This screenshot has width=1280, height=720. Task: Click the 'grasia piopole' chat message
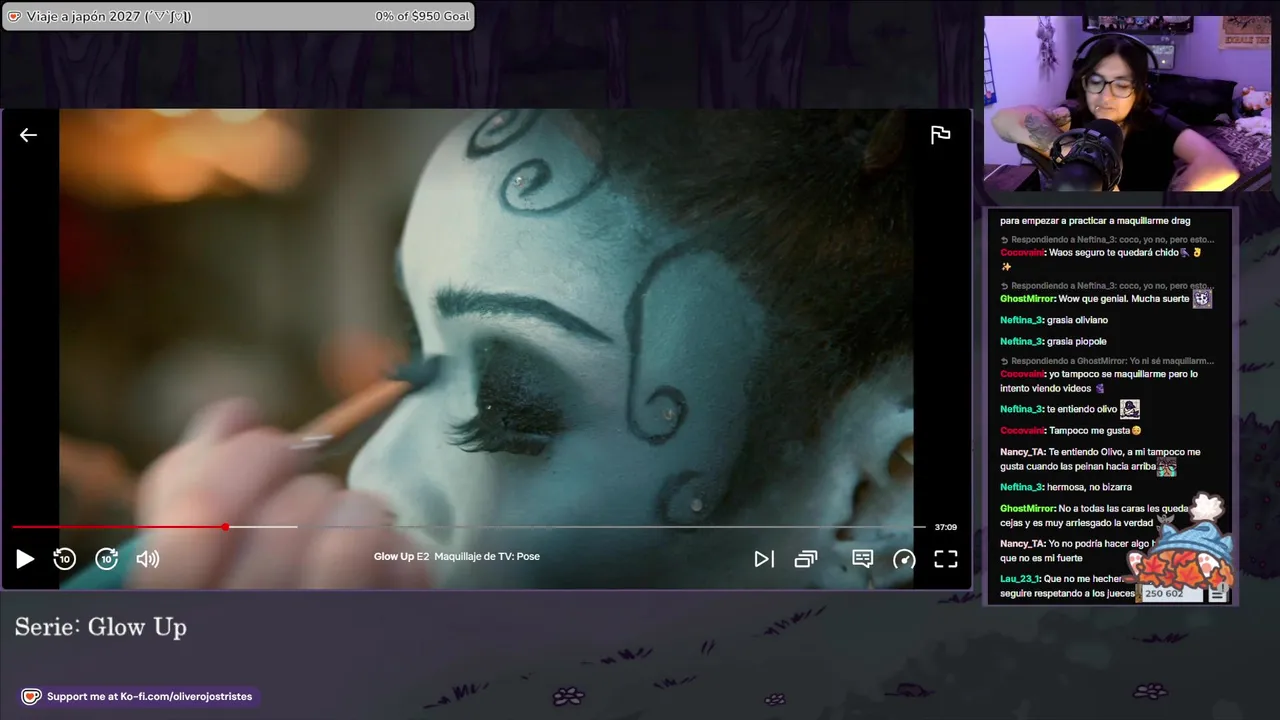click(x=1053, y=342)
